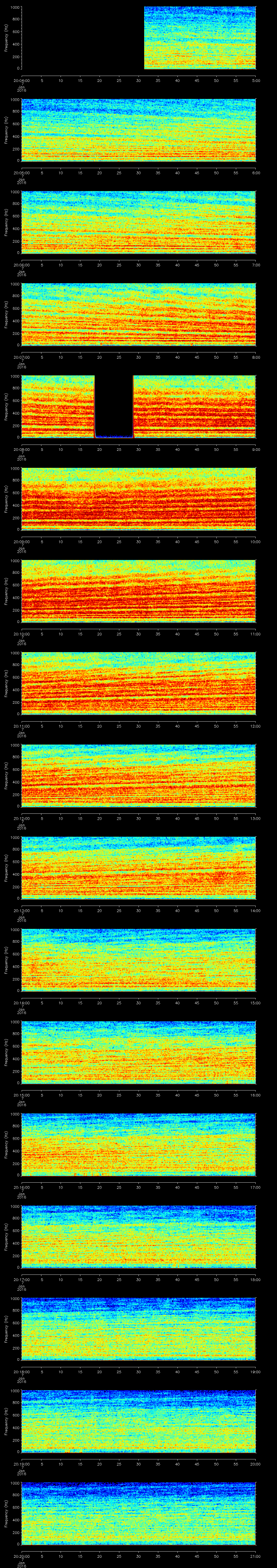Click the '21:00' end time label

click(256, 1556)
